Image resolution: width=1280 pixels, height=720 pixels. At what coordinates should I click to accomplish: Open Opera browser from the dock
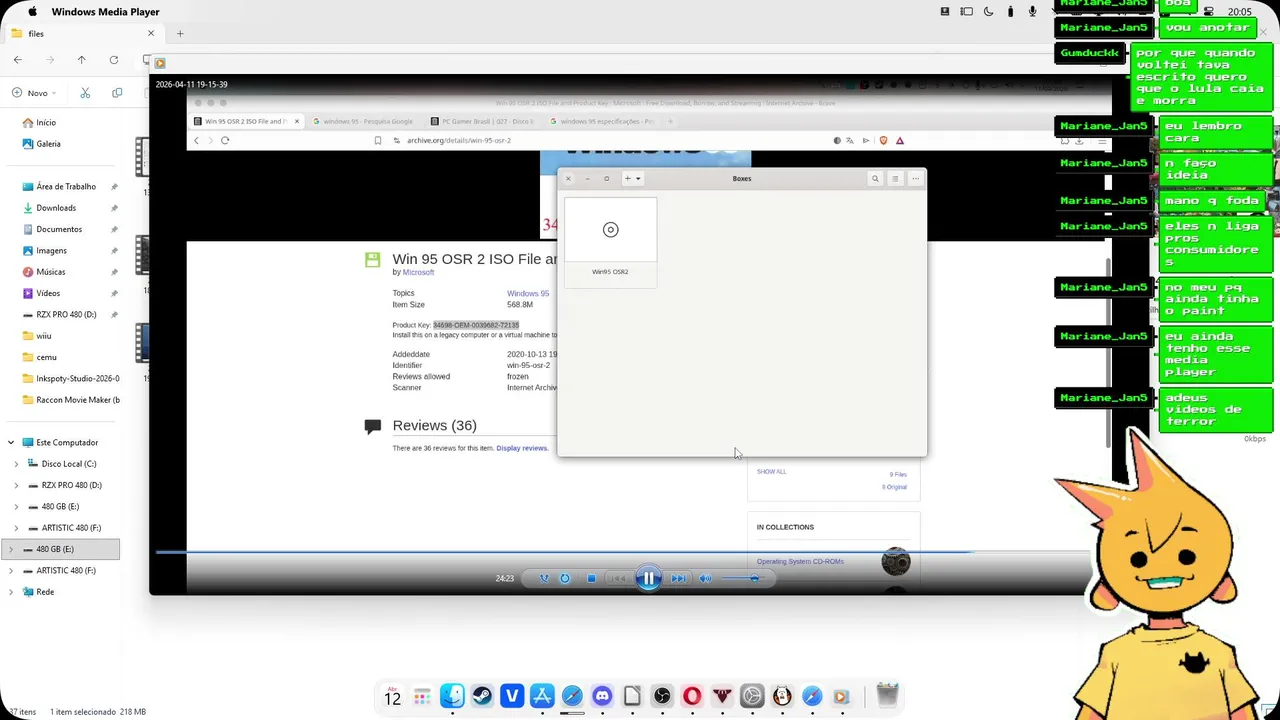pos(692,696)
